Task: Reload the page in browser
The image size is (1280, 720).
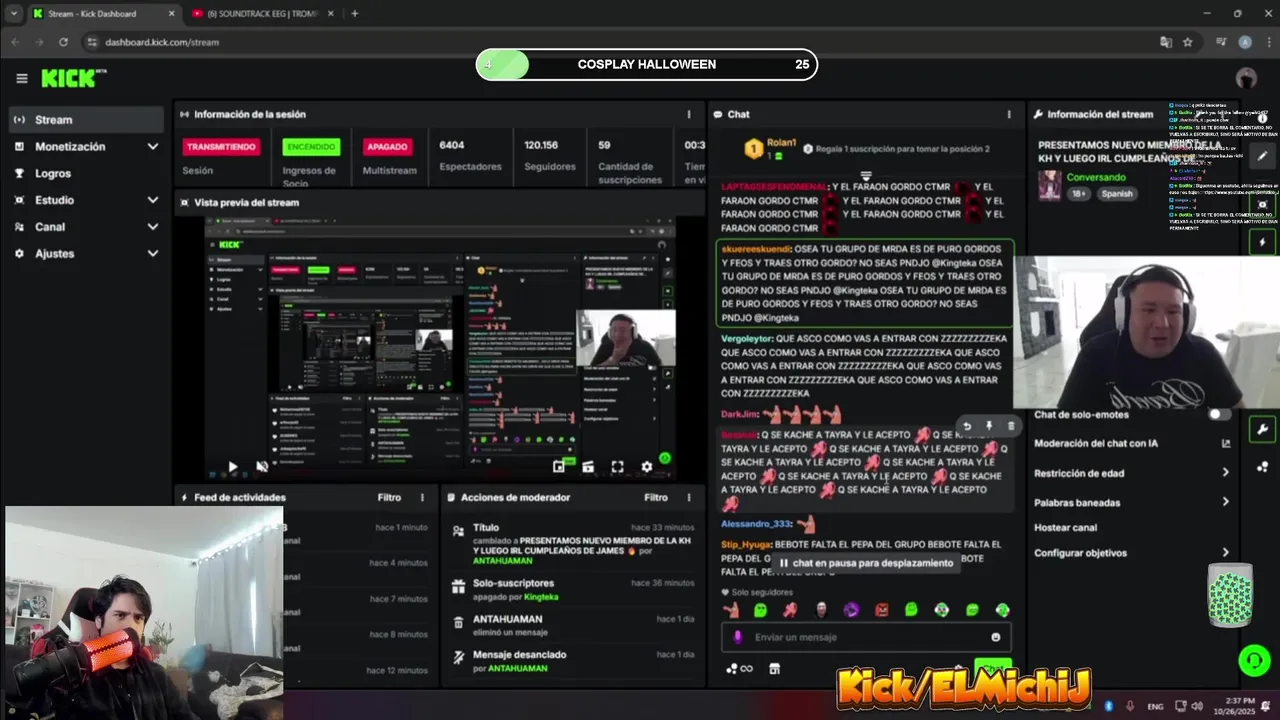Action: (x=63, y=42)
